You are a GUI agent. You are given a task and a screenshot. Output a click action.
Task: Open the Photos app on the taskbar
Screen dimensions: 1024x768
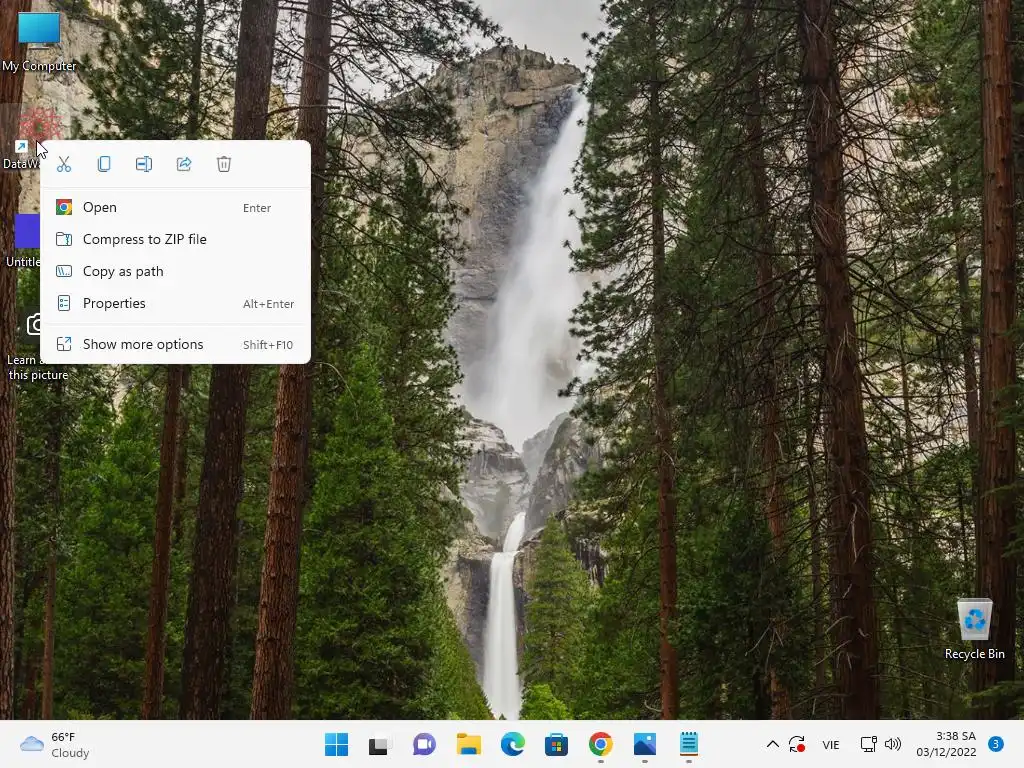click(x=645, y=744)
